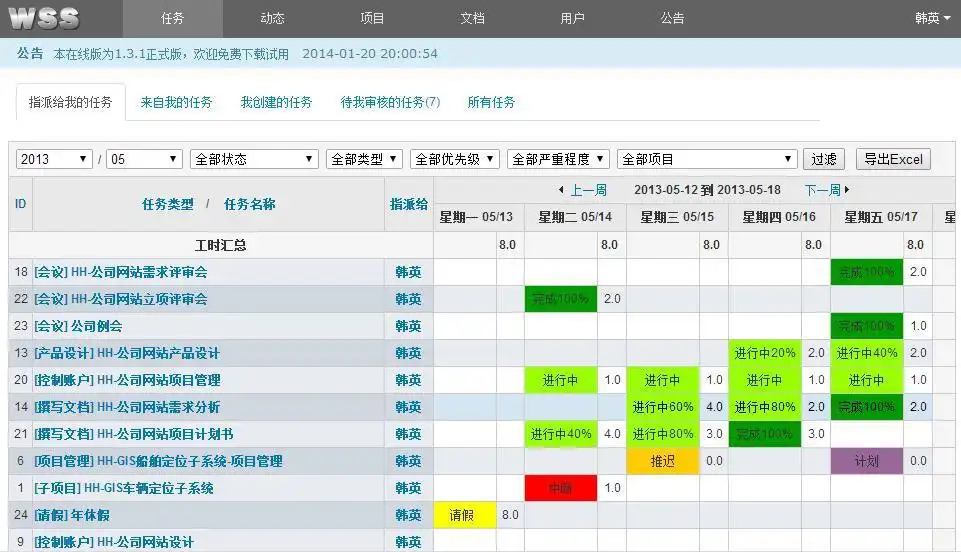
Task: Go to previous week via 上一周
Action: [583, 190]
